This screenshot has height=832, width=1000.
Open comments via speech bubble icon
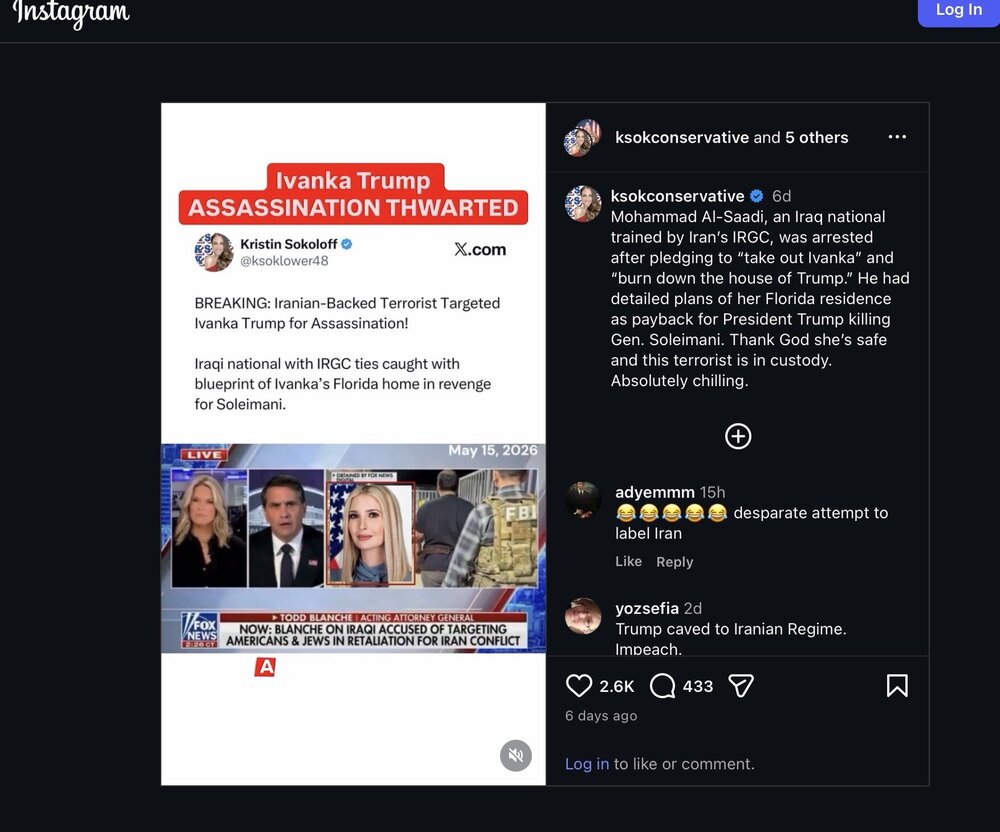coord(662,686)
